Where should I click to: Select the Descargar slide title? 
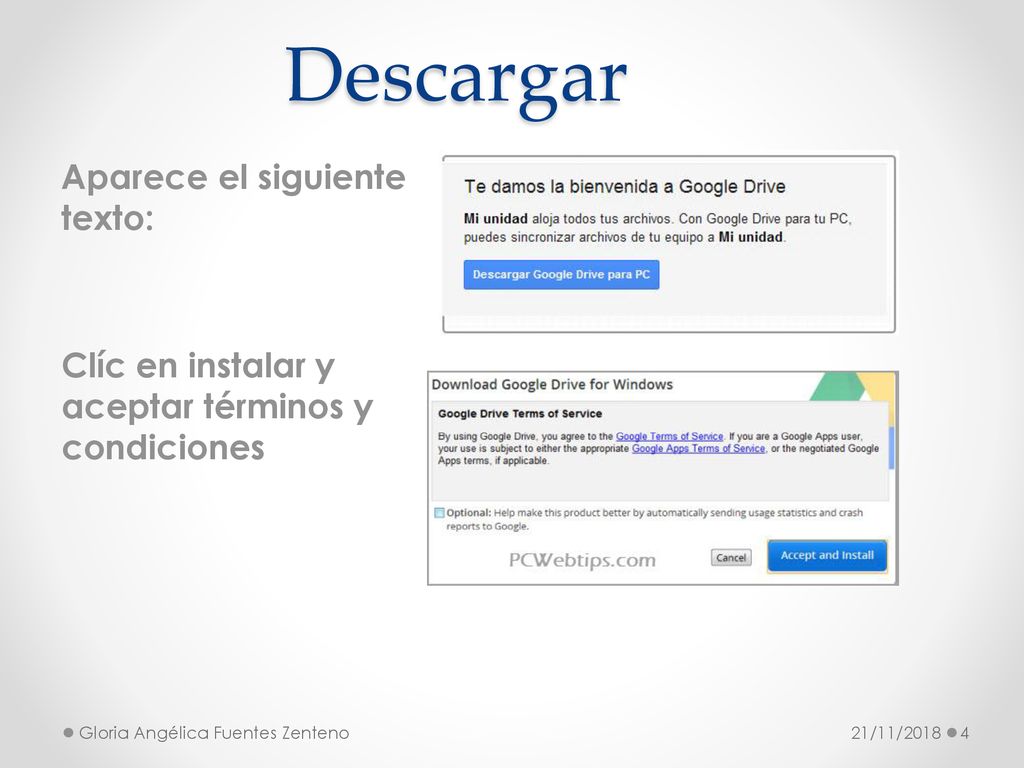456,81
